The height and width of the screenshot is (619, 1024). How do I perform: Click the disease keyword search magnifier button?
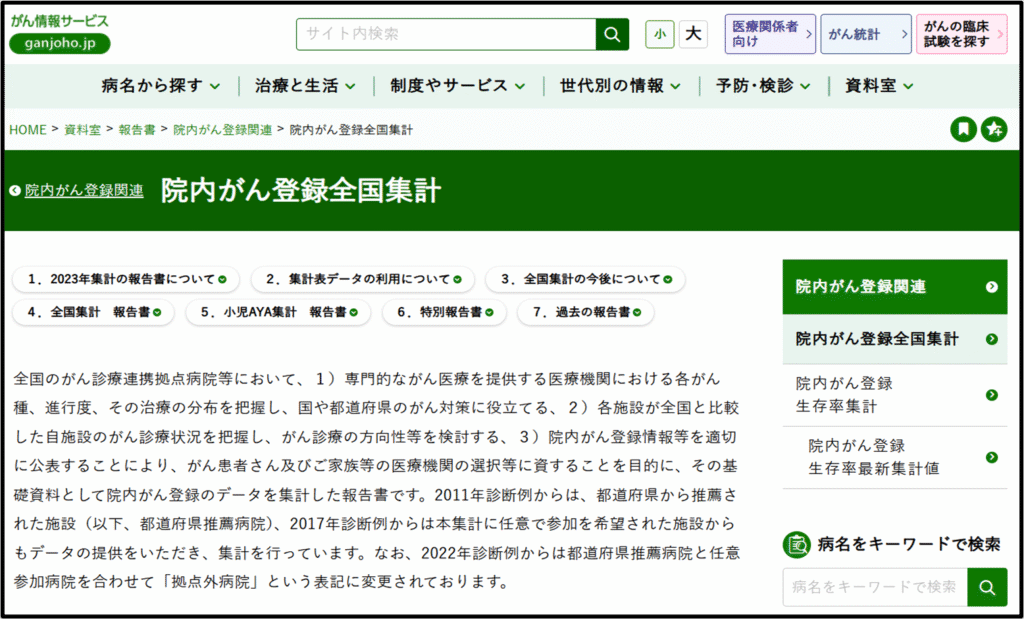pos(987,587)
